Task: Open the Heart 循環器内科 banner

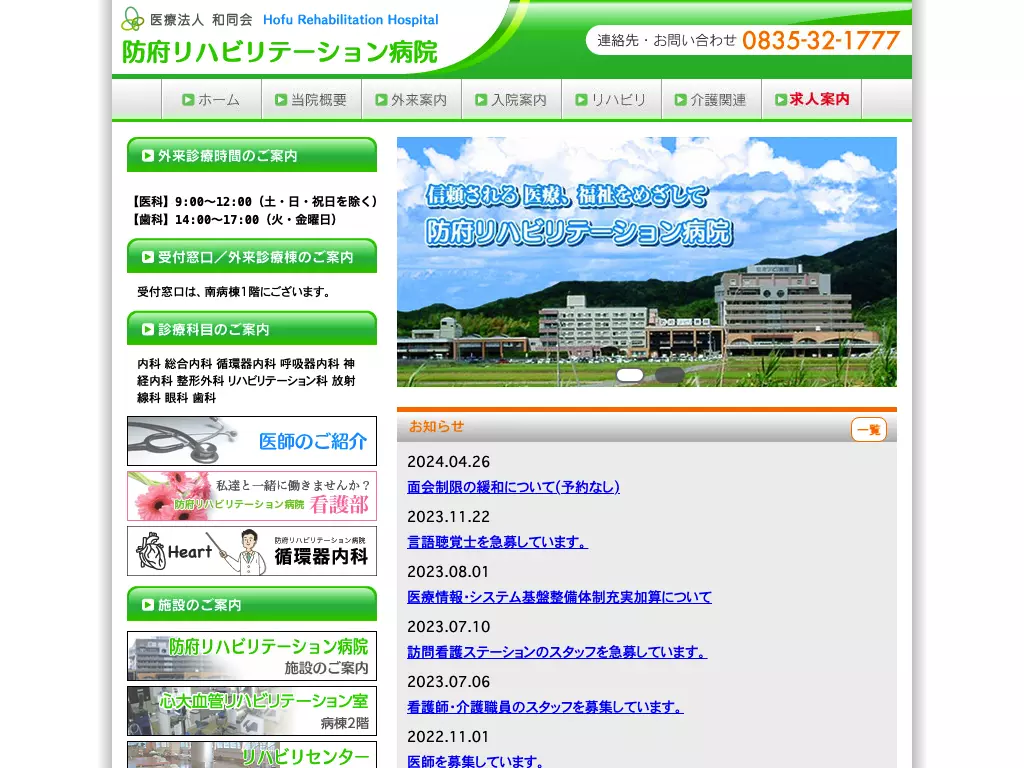Action: tap(252, 551)
